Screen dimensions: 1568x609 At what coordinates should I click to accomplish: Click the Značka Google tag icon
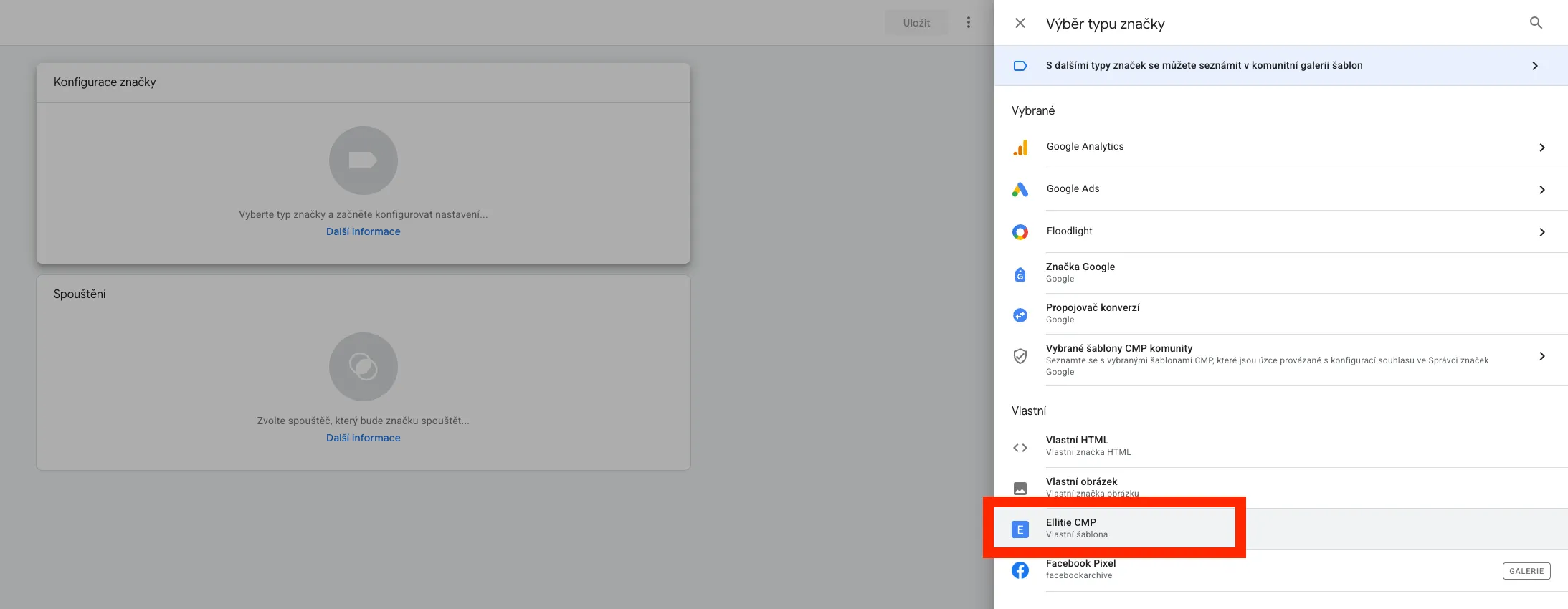[1020, 274]
